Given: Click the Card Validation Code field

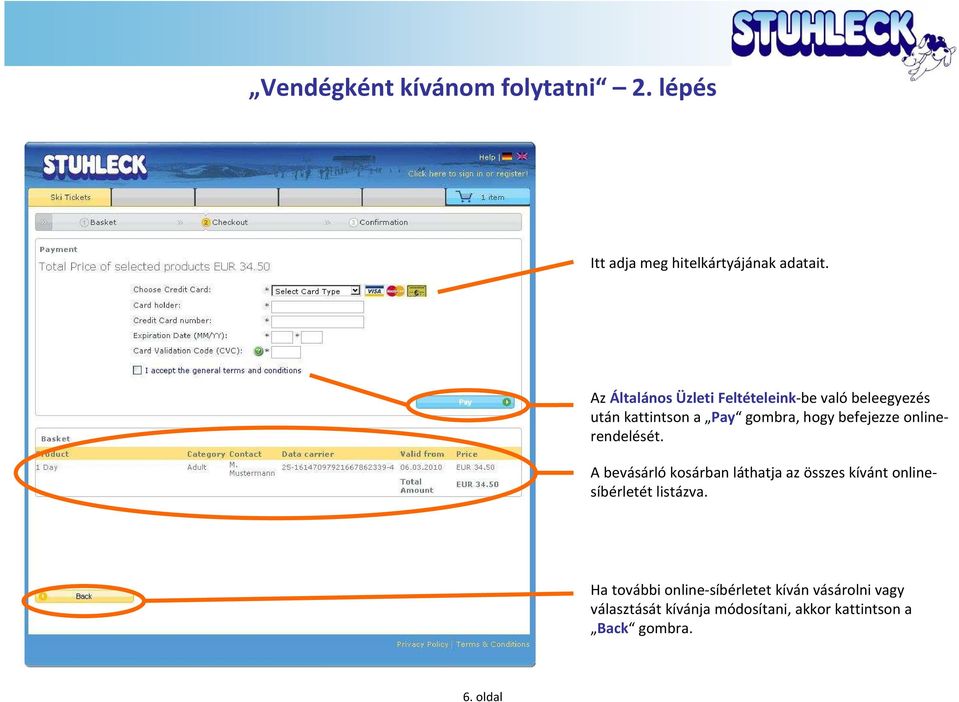Looking at the screenshot, I should coord(286,352).
